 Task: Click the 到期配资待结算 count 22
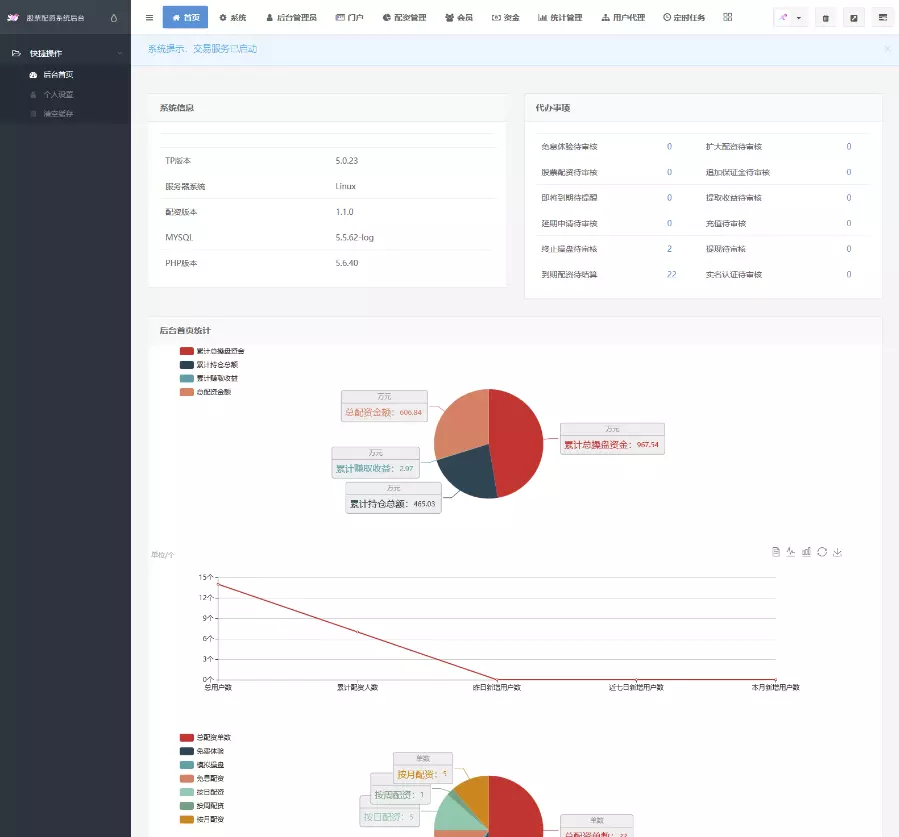coord(671,274)
